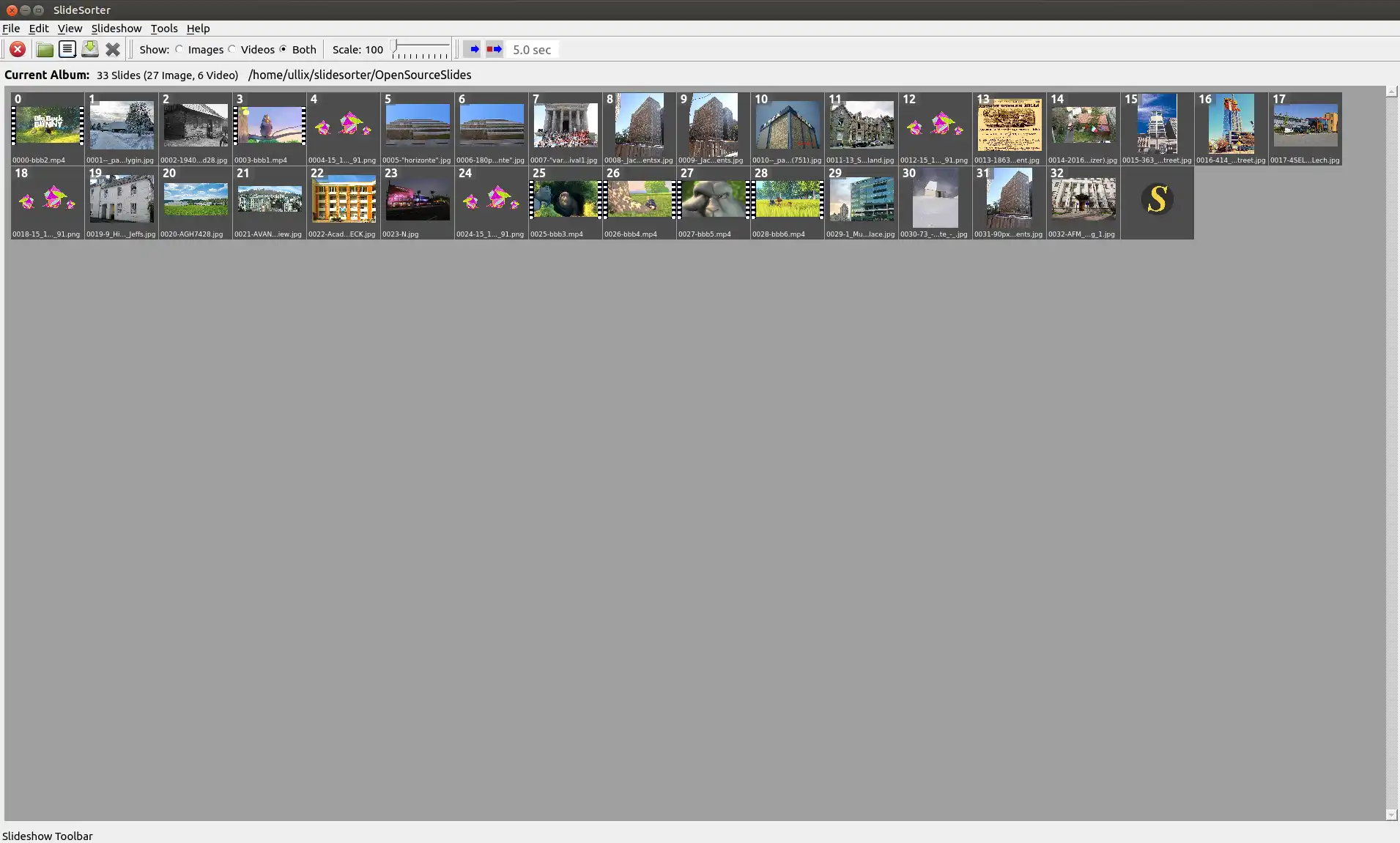The image size is (1400, 843).
Task: Select slide 30 white cube thumbnail
Action: pos(936,202)
